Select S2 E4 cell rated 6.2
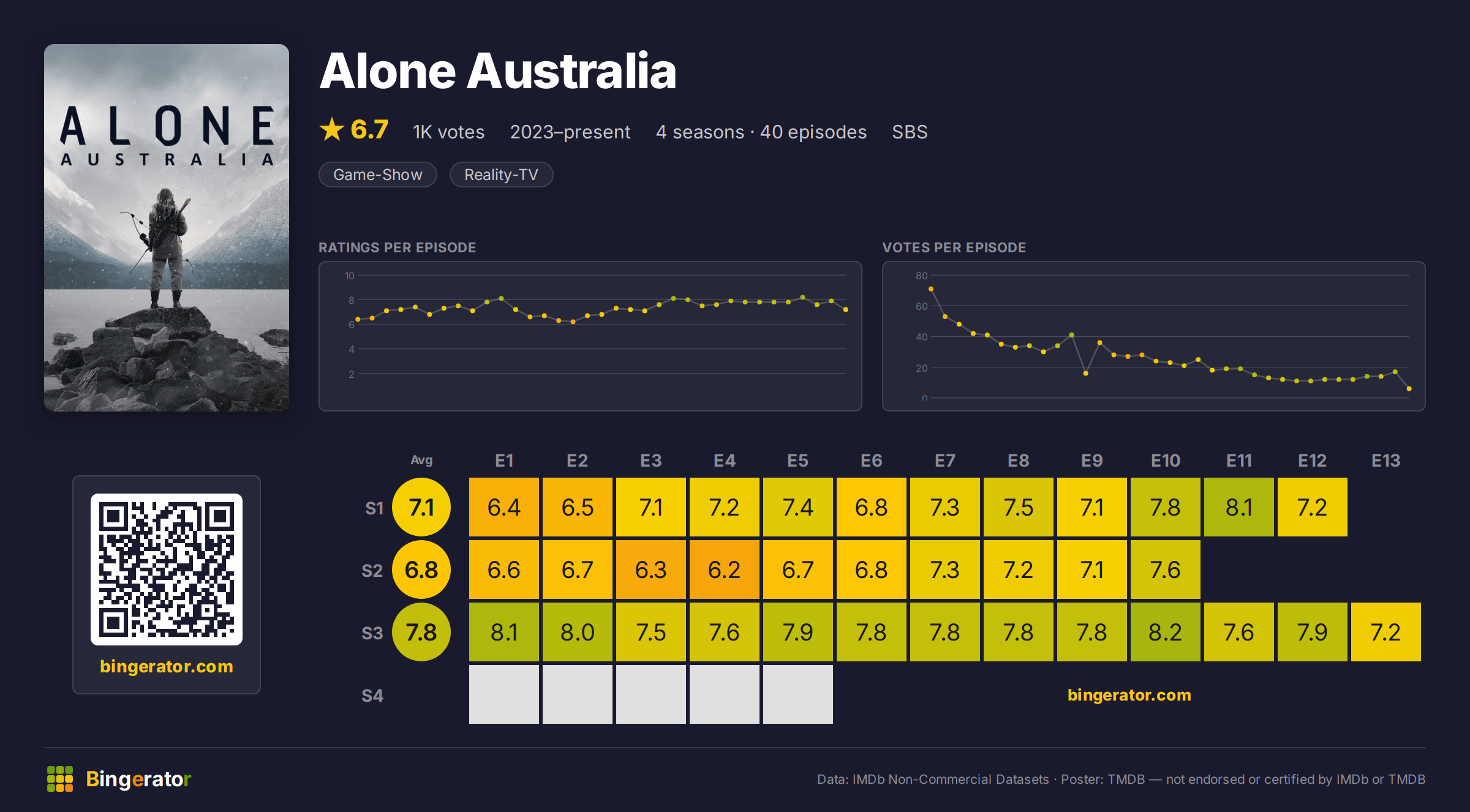 (x=725, y=570)
